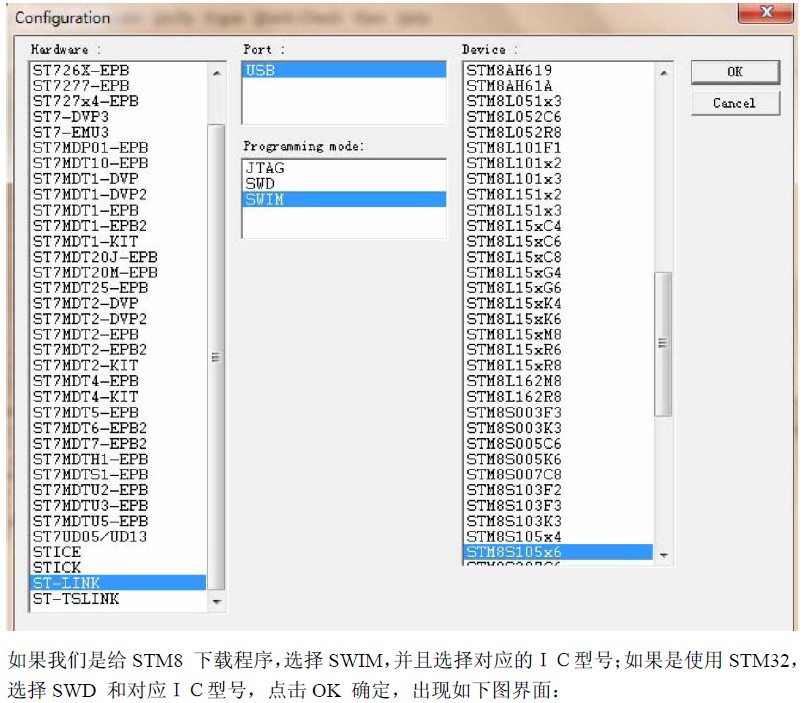Select ST7MDT5-EPB hardware entry
The width and height of the screenshot is (807, 703).
pos(118,412)
